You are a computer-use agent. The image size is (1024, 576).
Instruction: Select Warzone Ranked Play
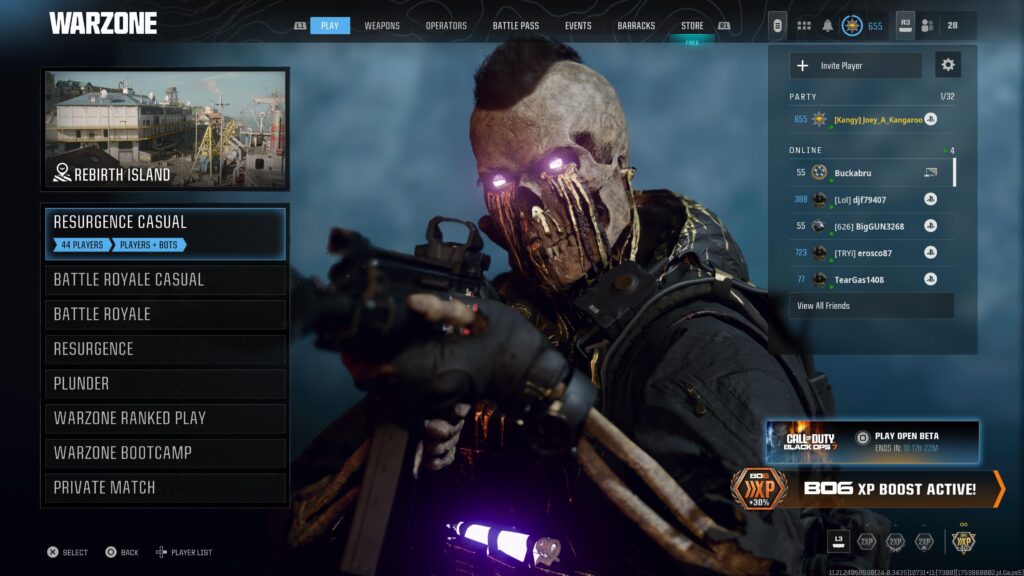(165, 419)
